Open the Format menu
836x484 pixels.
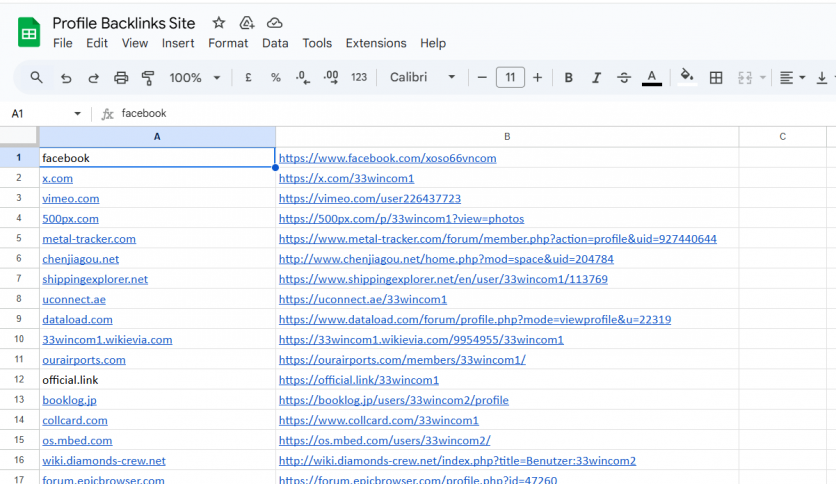[228, 43]
